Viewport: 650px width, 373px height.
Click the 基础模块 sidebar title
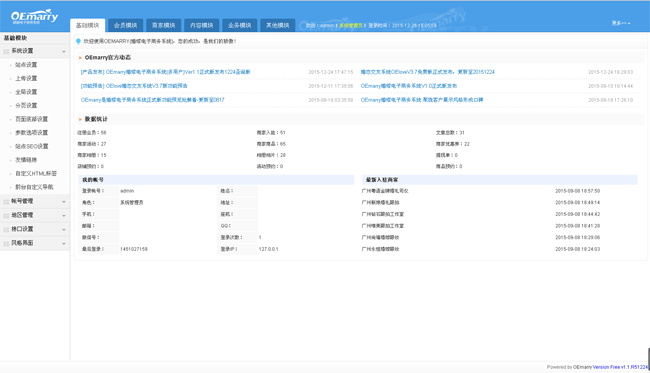tap(15, 38)
